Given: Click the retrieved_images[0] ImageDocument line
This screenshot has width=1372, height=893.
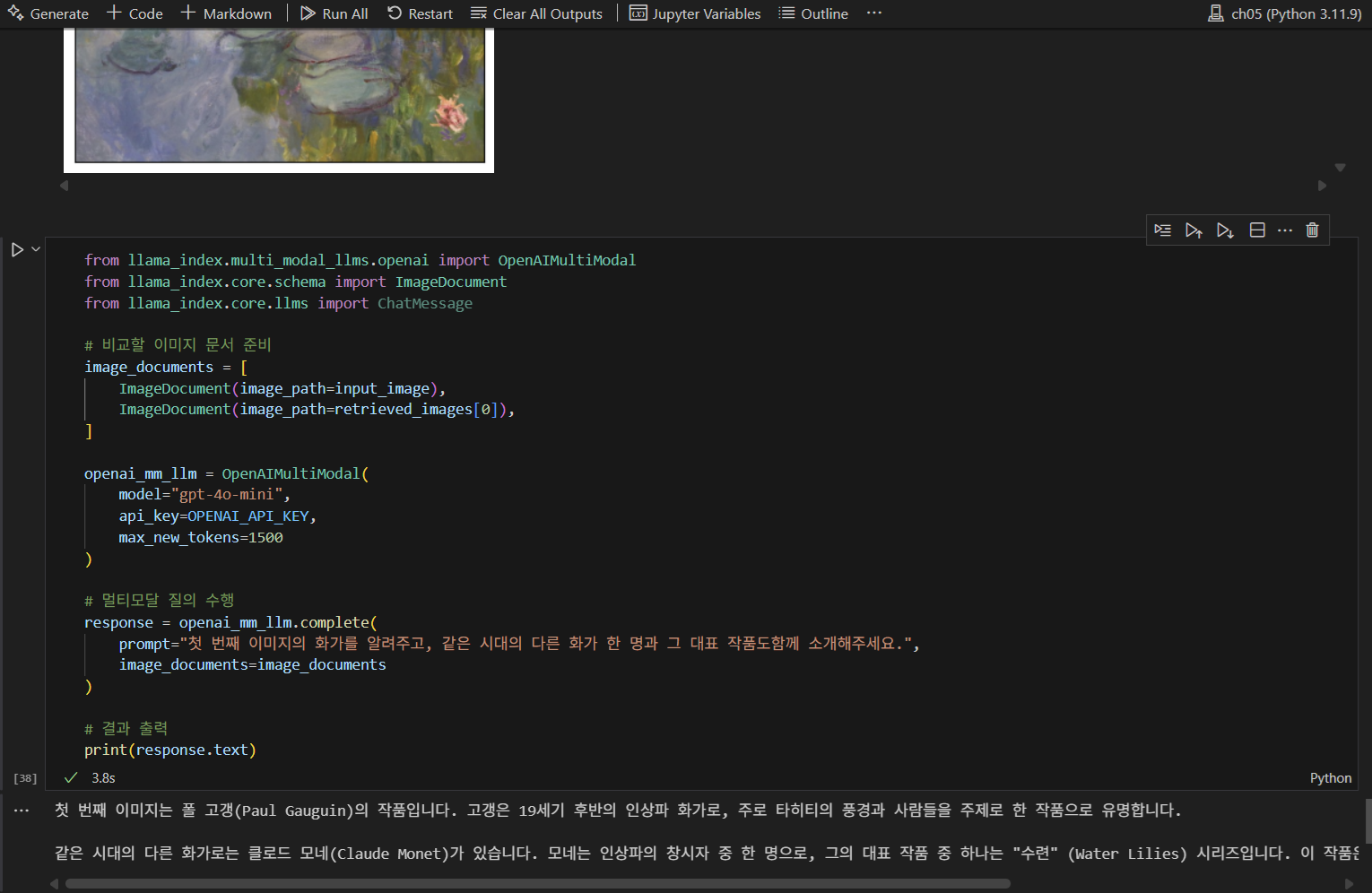Looking at the screenshot, I should (317, 410).
